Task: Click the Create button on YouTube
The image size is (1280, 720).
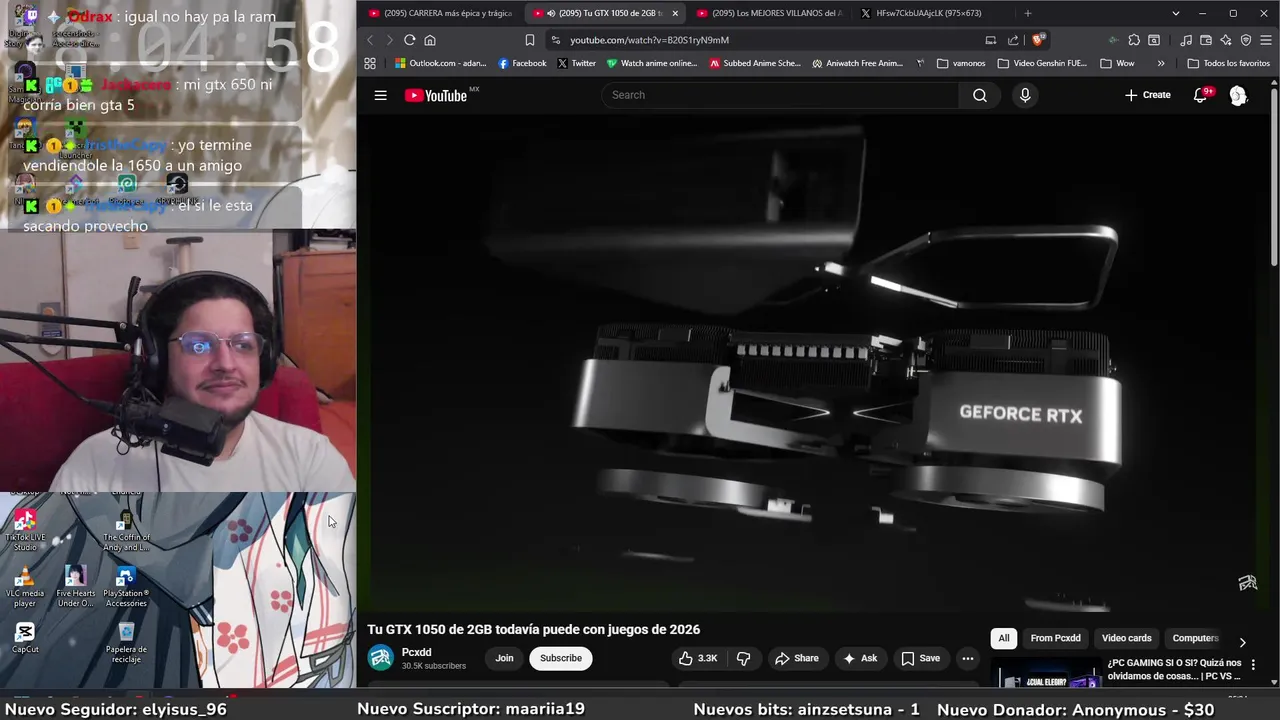Action: point(1147,95)
